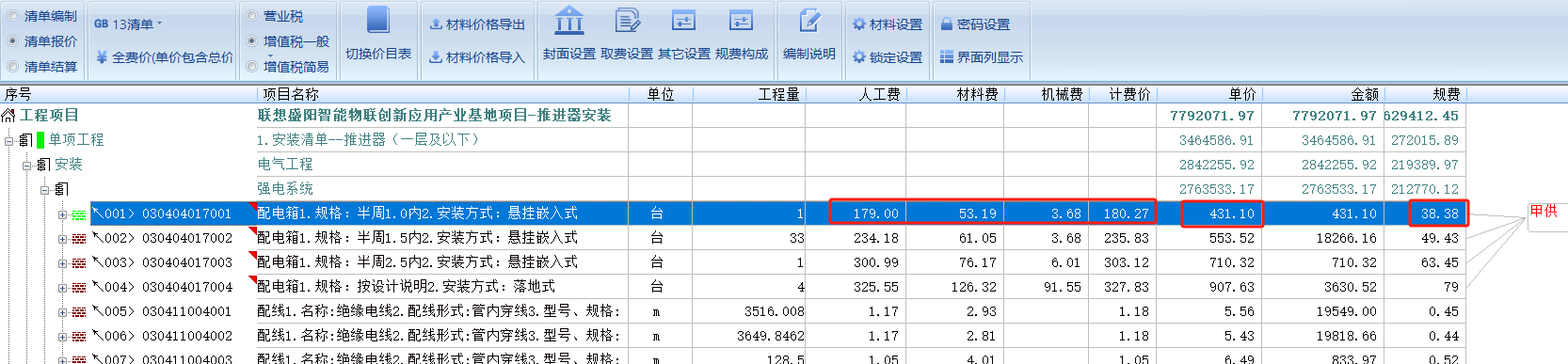Click 人工费 cell 179.00
The image size is (1568, 364).
856,214
